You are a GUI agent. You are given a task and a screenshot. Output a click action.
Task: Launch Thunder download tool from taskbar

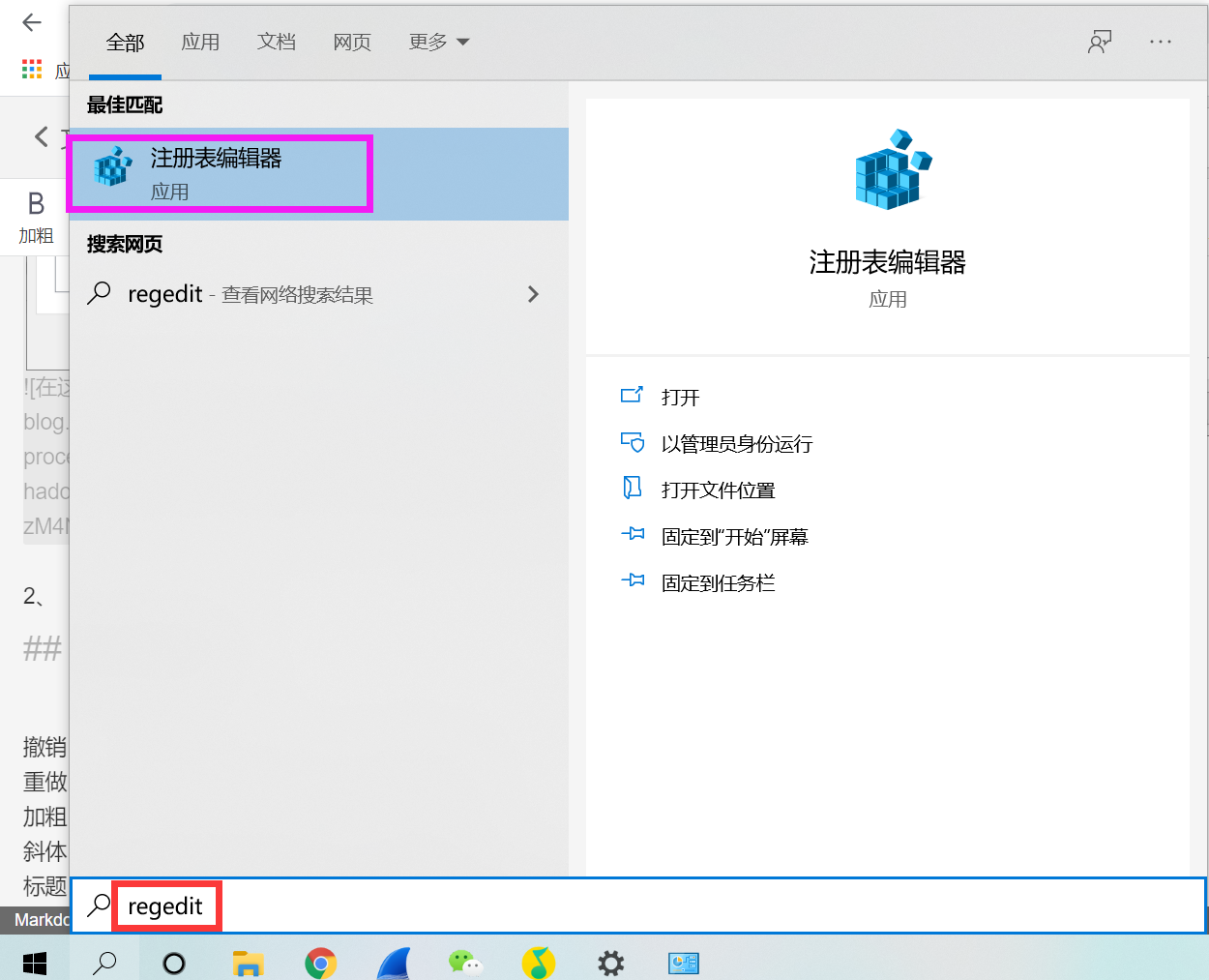[x=393, y=962]
